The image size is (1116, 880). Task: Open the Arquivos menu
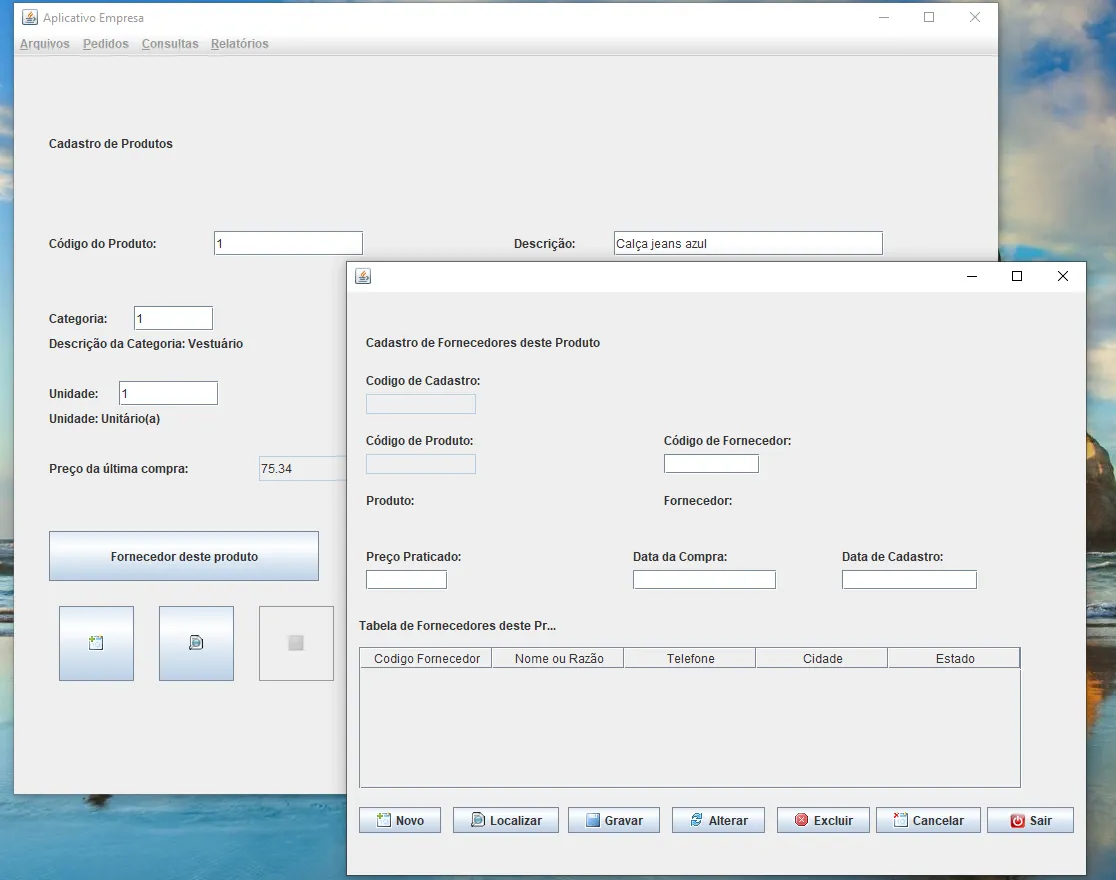pyautogui.click(x=45, y=43)
